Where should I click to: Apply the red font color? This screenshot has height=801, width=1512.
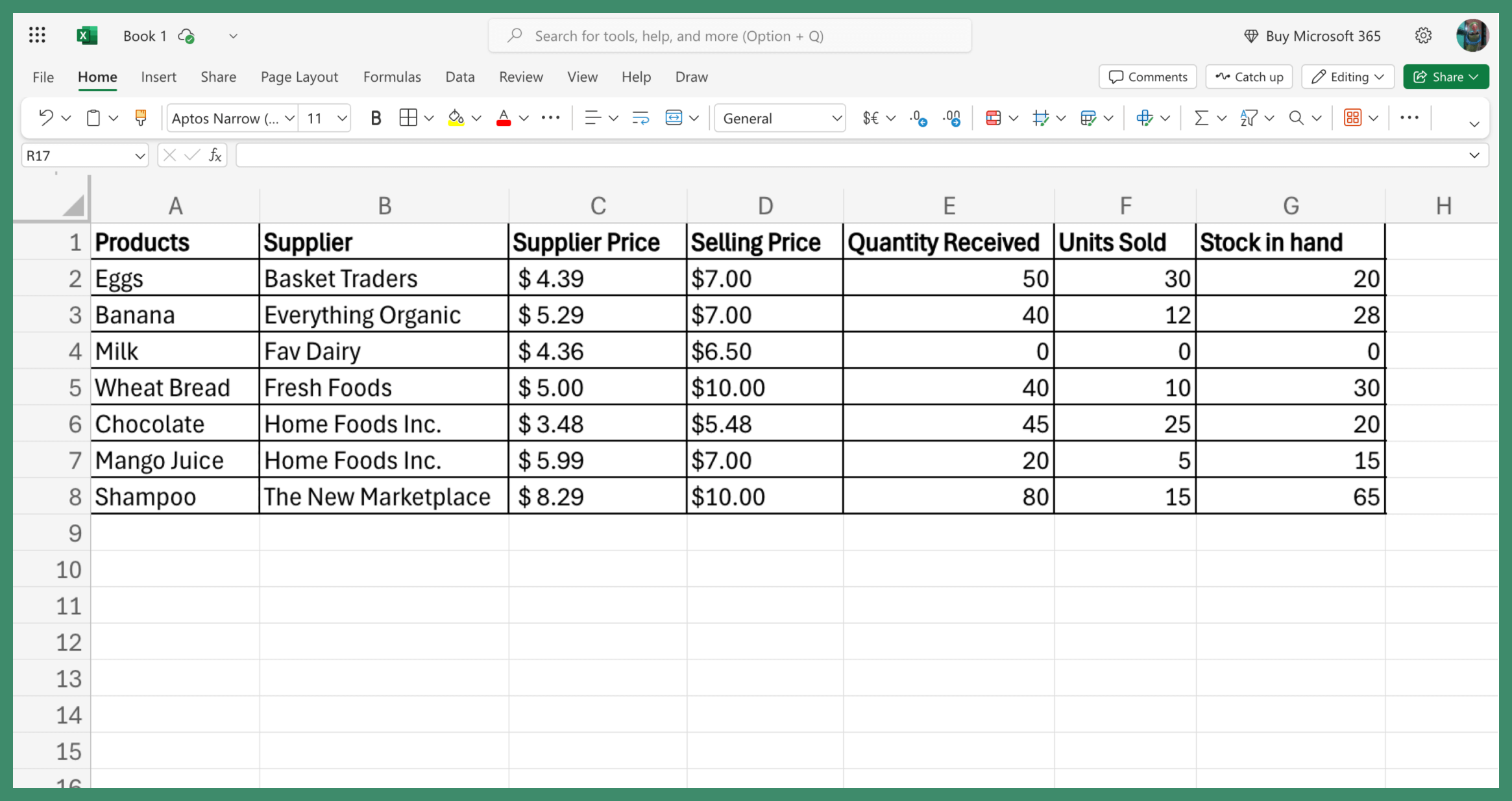coord(504,118)
